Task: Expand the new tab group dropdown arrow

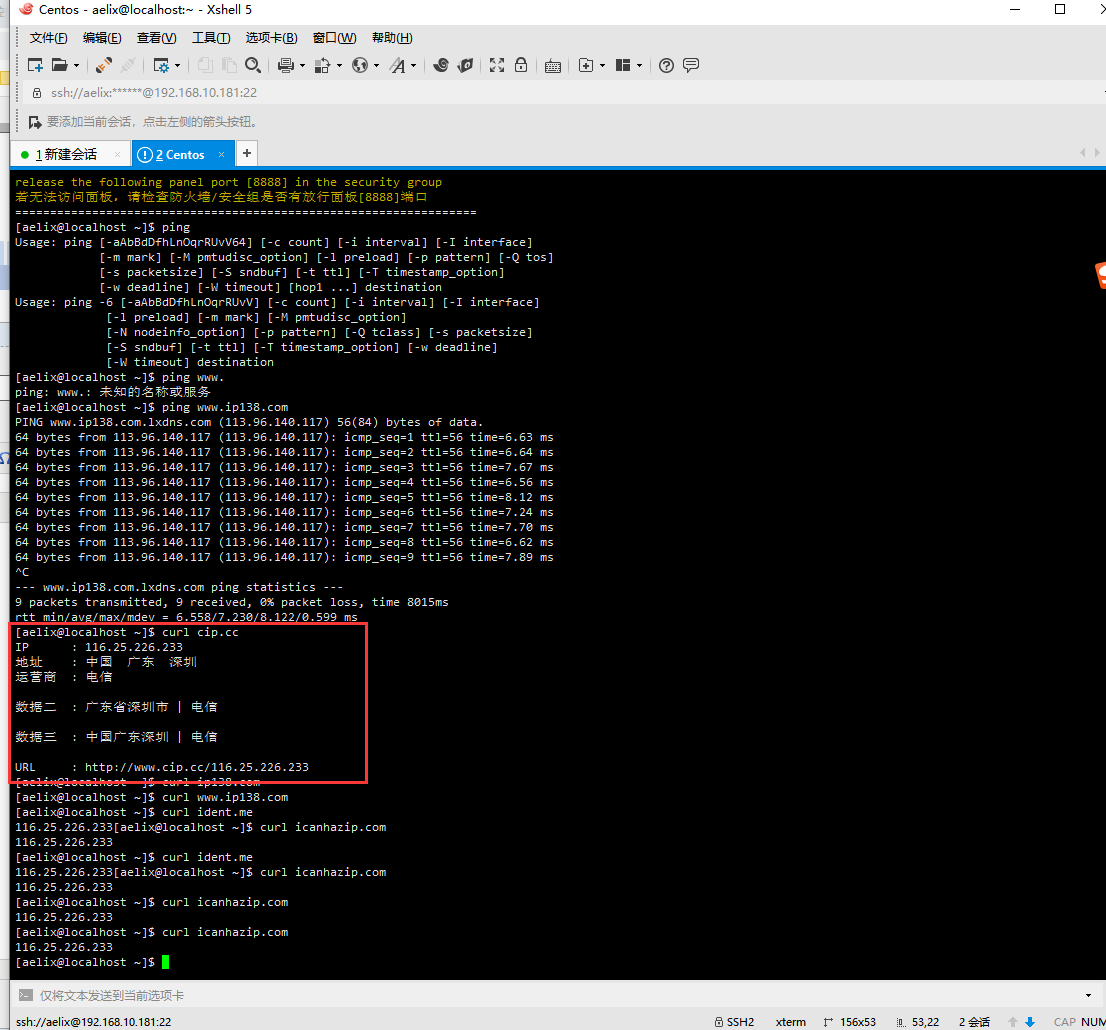Action: 602,66
